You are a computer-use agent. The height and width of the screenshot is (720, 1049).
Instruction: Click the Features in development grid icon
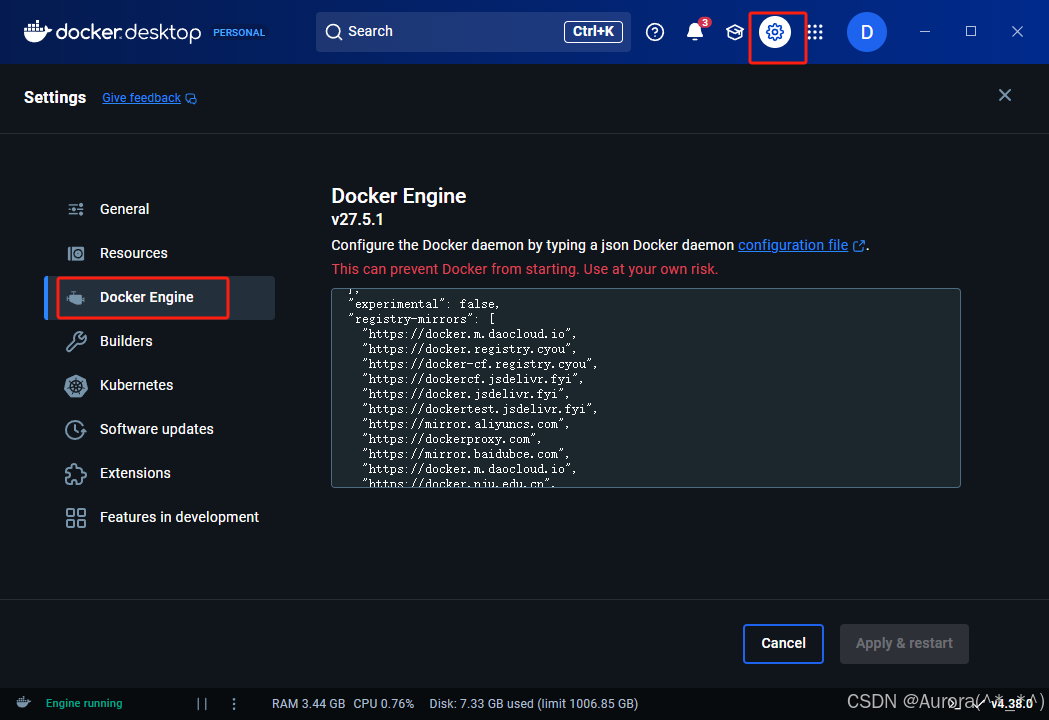[76, 517]
